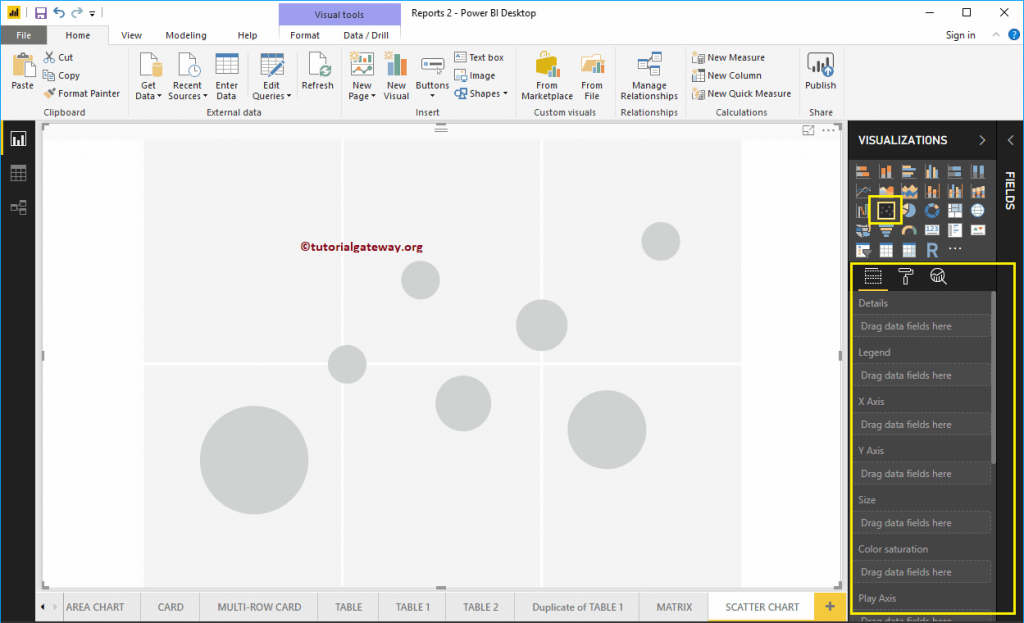Open the MATRIX report page tab
This screenshot has width=1024, height=623.
673,606
